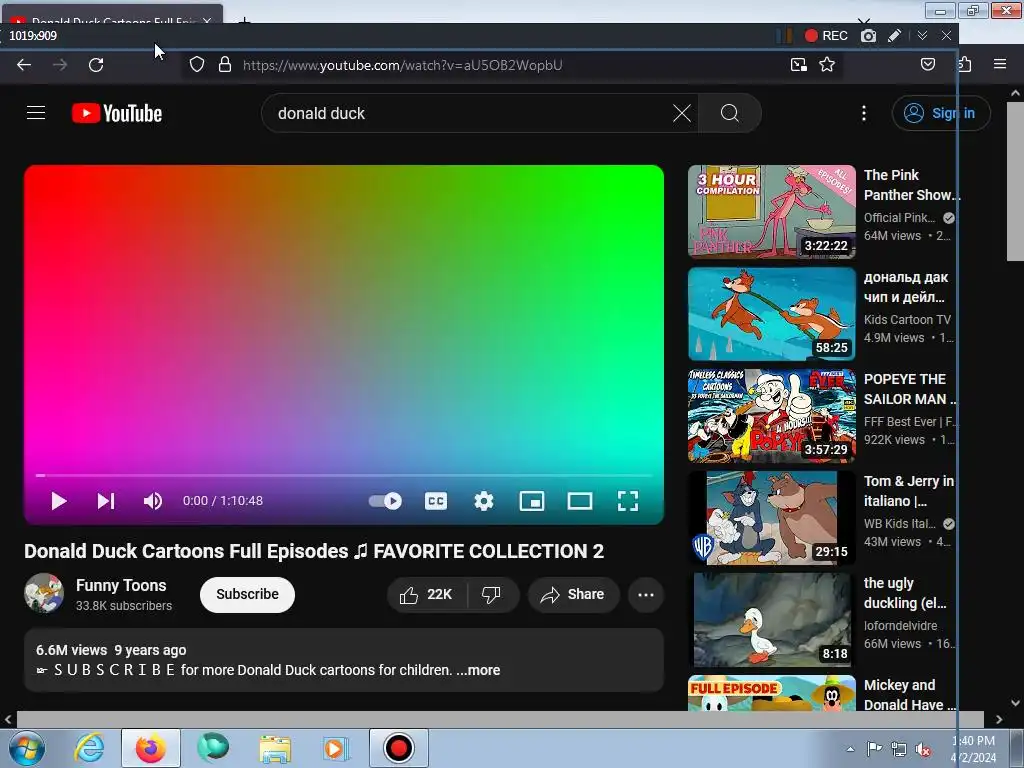
Task: Open the Funny Toons channel name
Action: [121, 585]
